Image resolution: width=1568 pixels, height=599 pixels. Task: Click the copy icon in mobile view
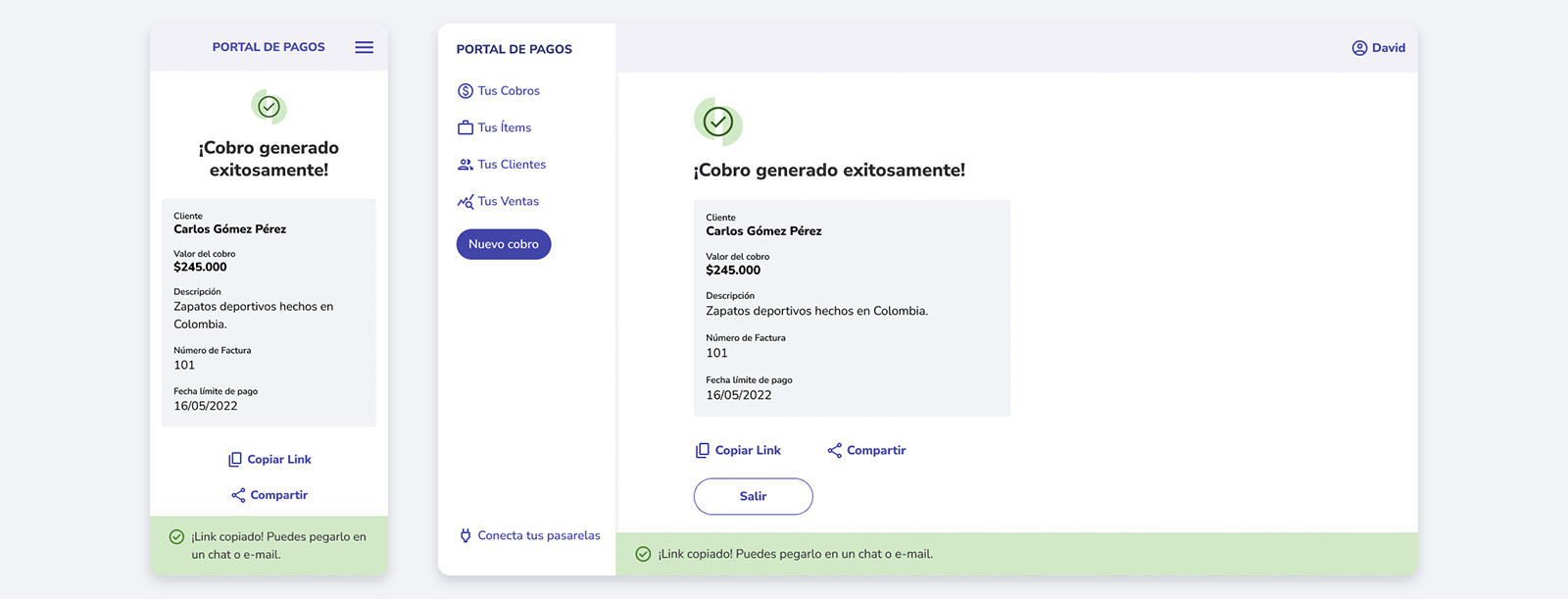coord(235,460)
